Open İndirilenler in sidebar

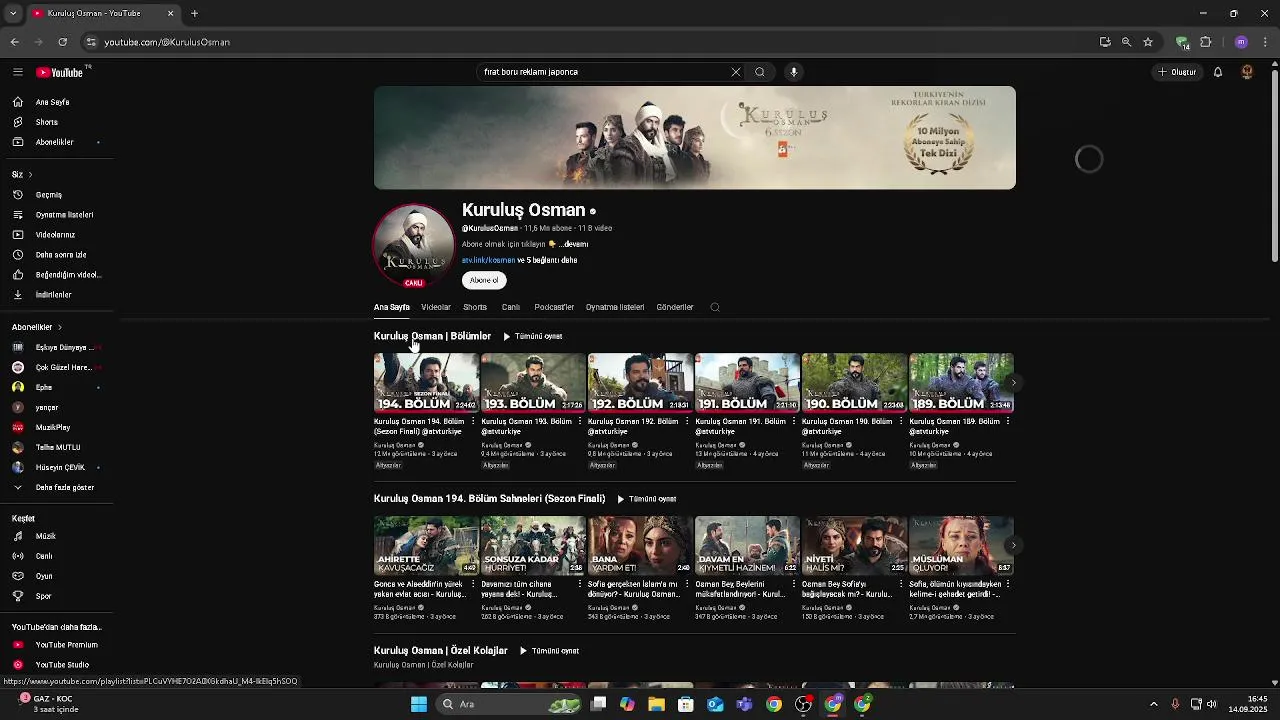(x=56, y=295)
